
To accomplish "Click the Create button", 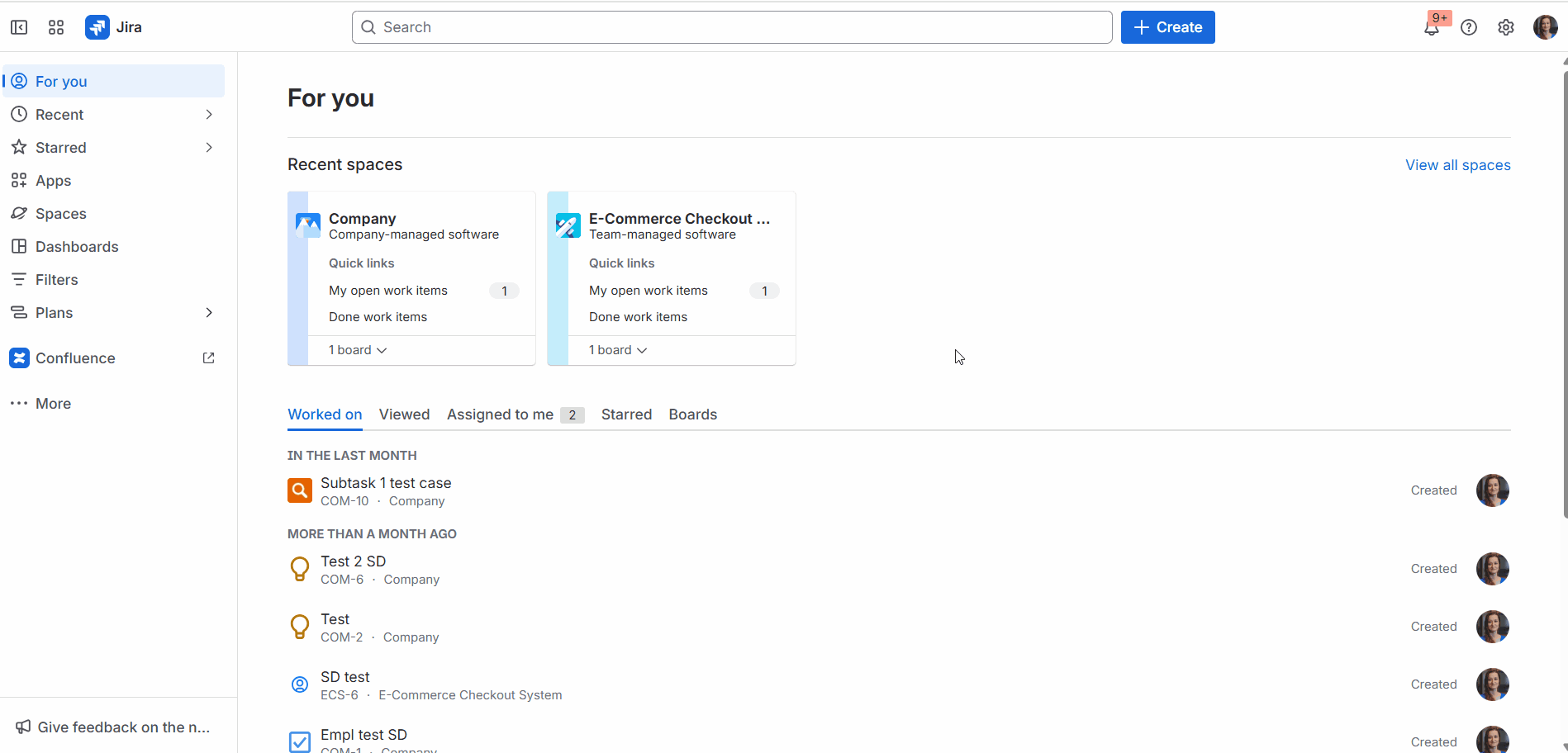I will coord(1167,27).
